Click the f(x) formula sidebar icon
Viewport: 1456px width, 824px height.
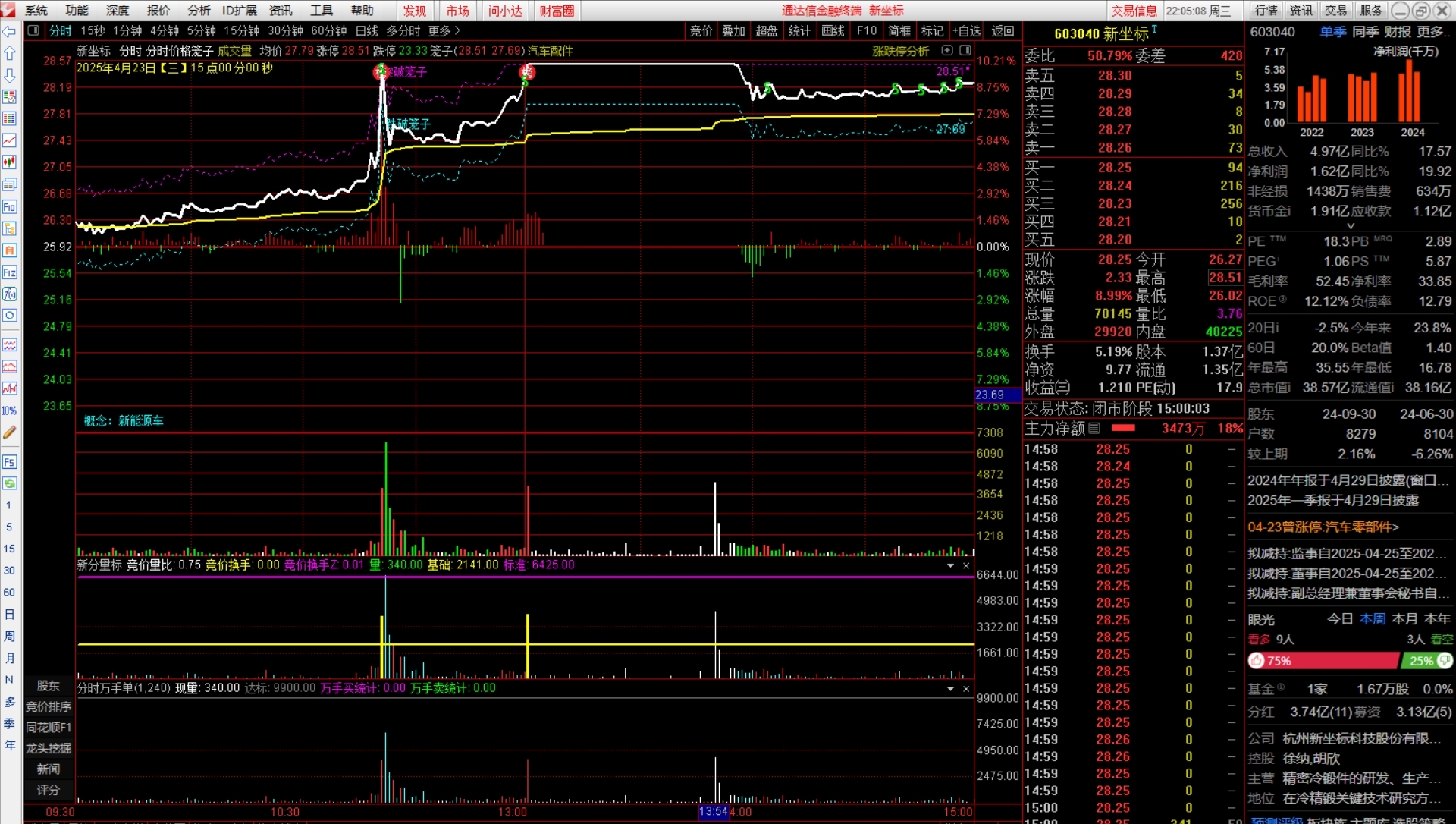point(10,294)
